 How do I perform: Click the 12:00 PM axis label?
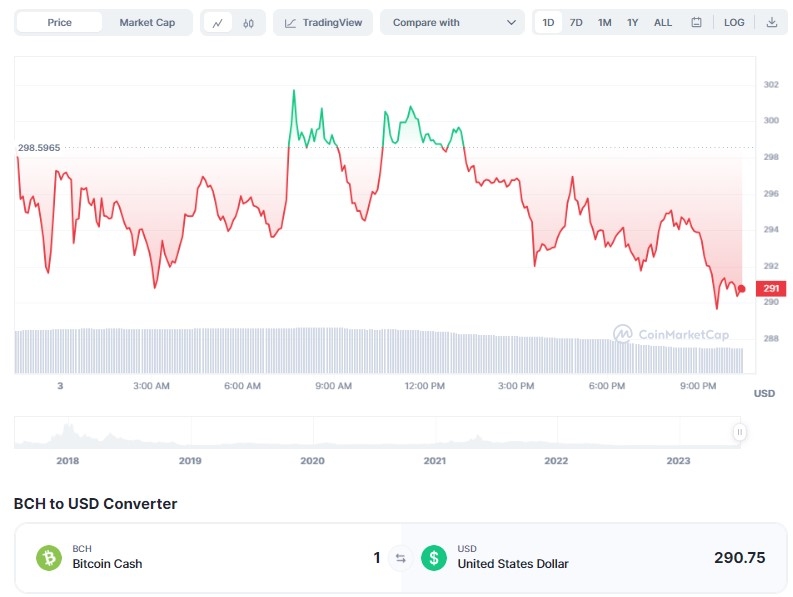click(425, 386)
